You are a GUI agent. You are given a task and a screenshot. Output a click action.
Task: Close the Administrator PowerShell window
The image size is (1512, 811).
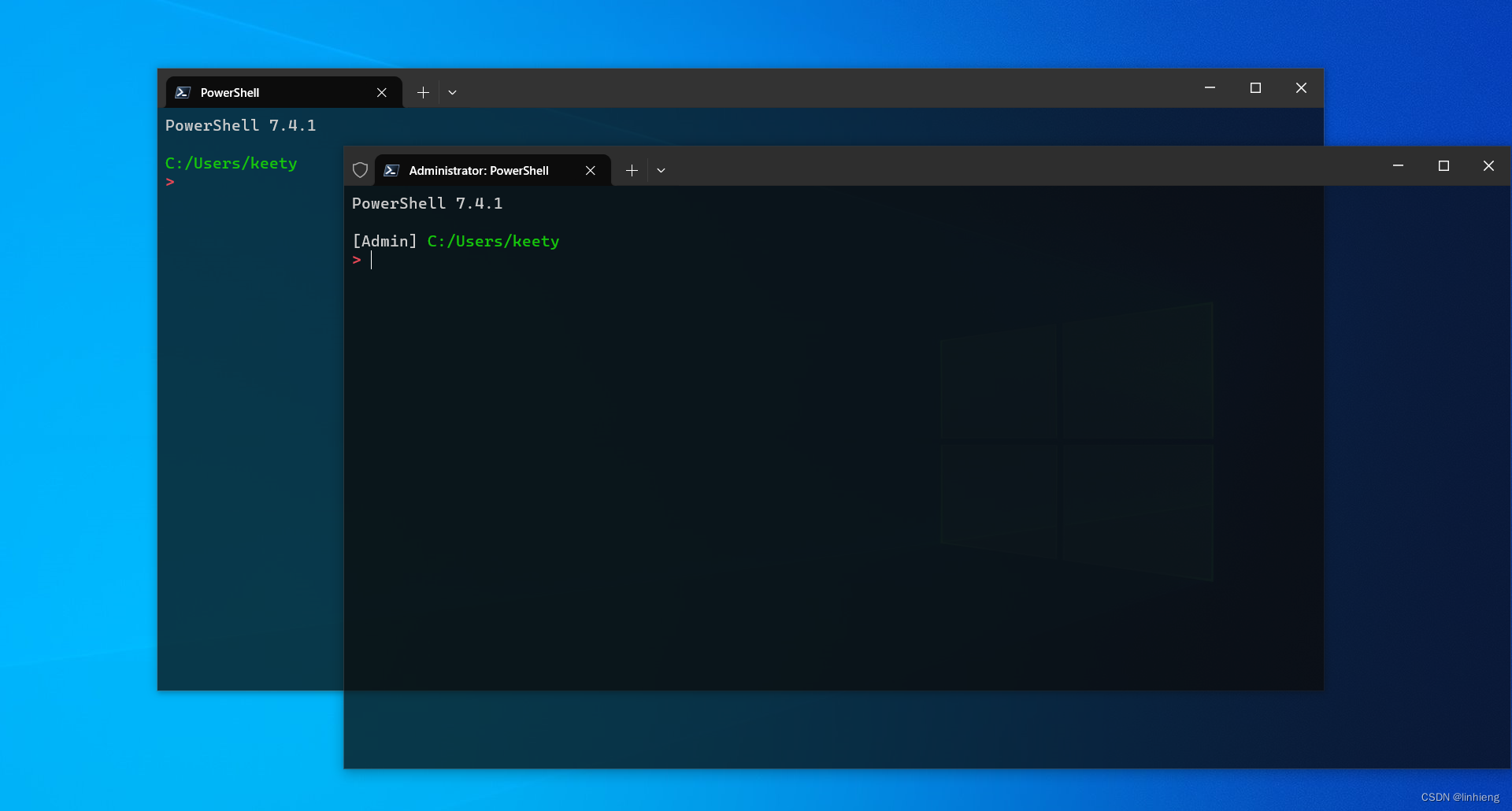click(1488, 166)
